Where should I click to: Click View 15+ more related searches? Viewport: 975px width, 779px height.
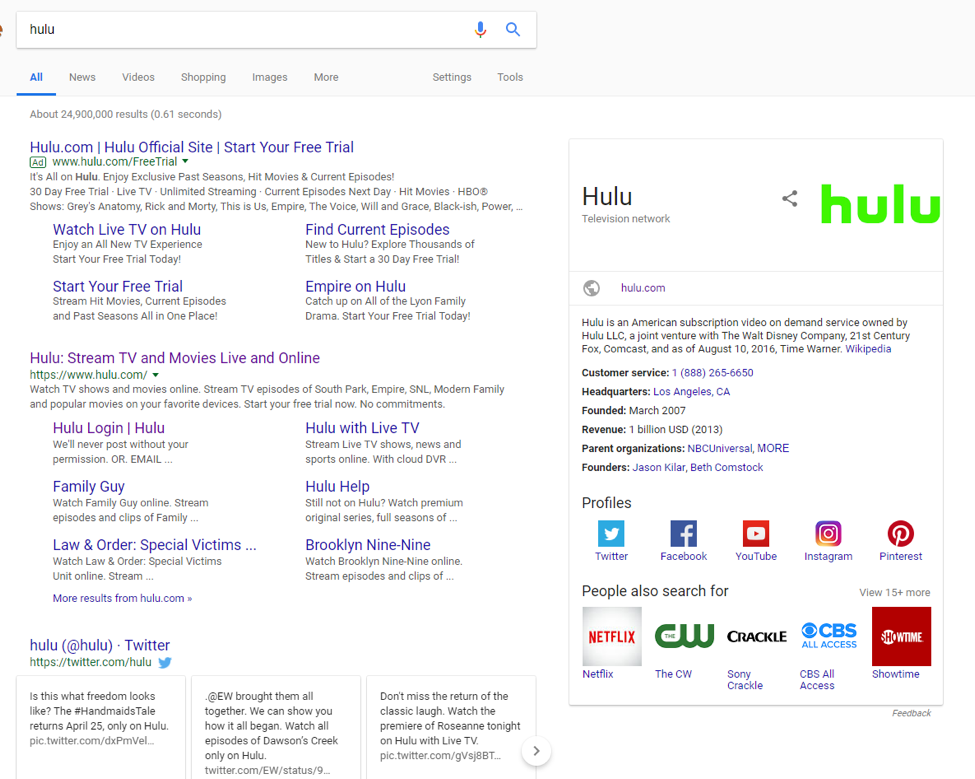coord(893,592)
